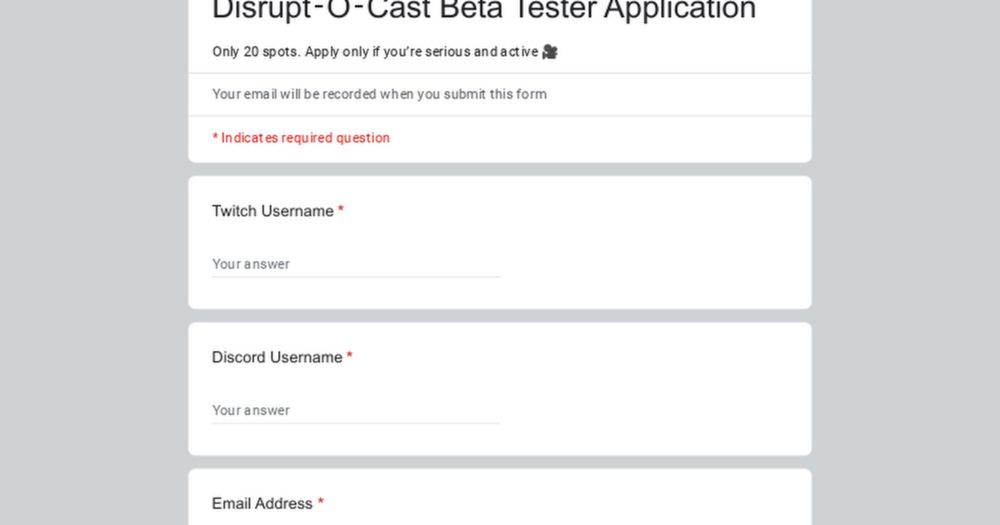Click the Email Address question label

(262, 503)
